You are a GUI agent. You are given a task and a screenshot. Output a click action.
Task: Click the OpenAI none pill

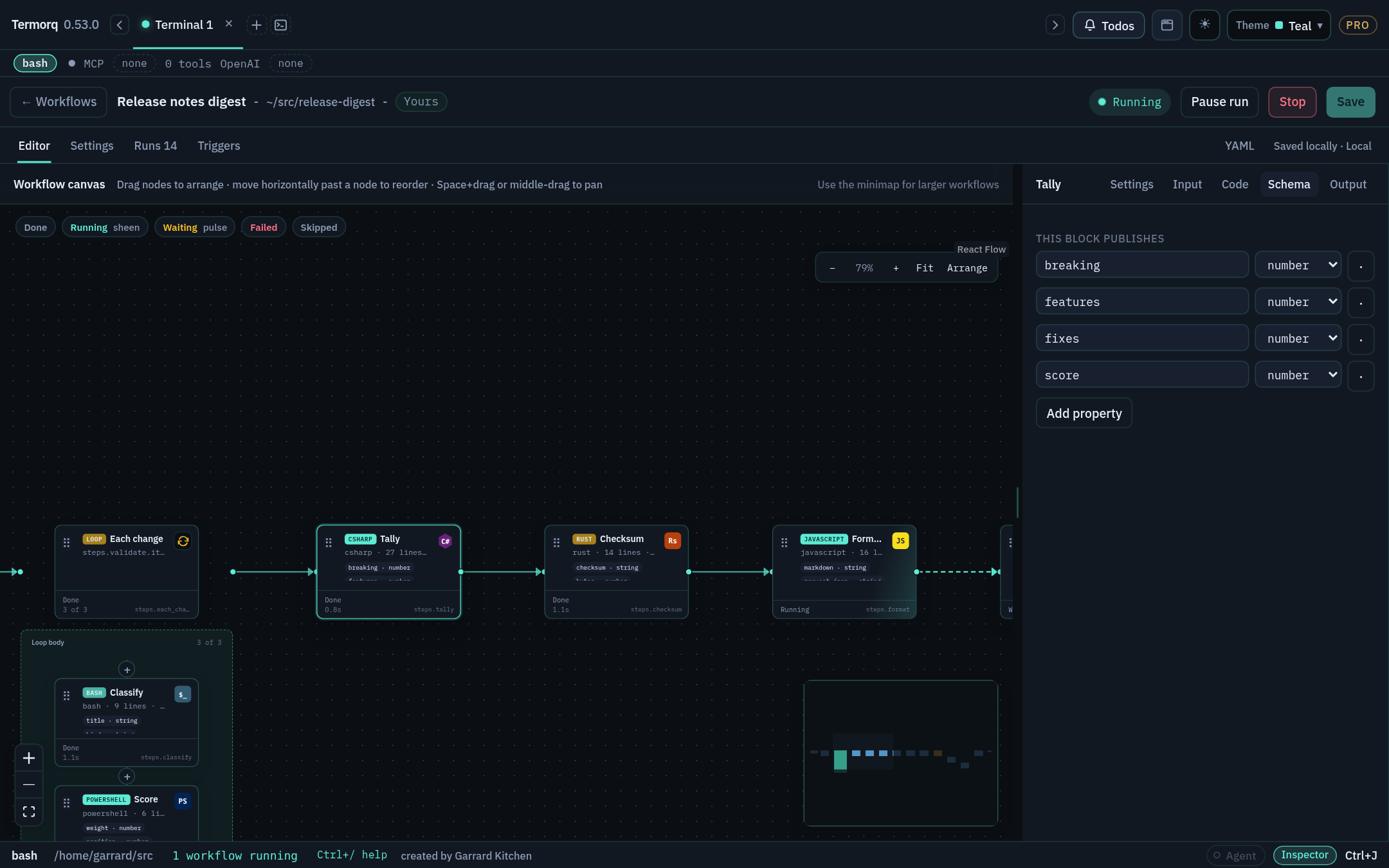(291, 63)
